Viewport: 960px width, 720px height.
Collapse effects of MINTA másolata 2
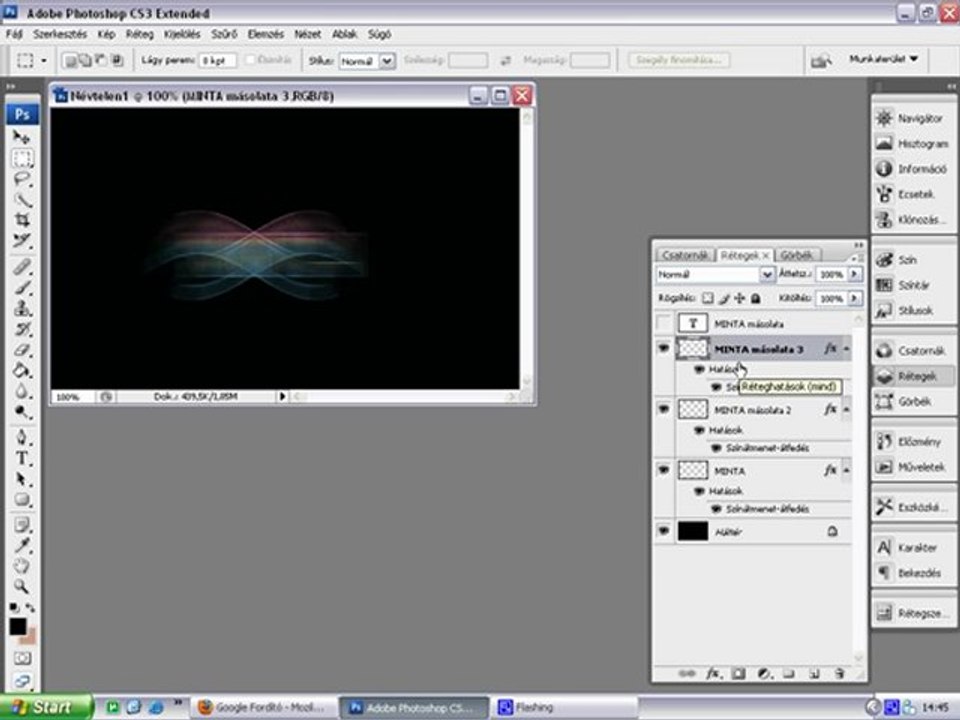(846, 409)
